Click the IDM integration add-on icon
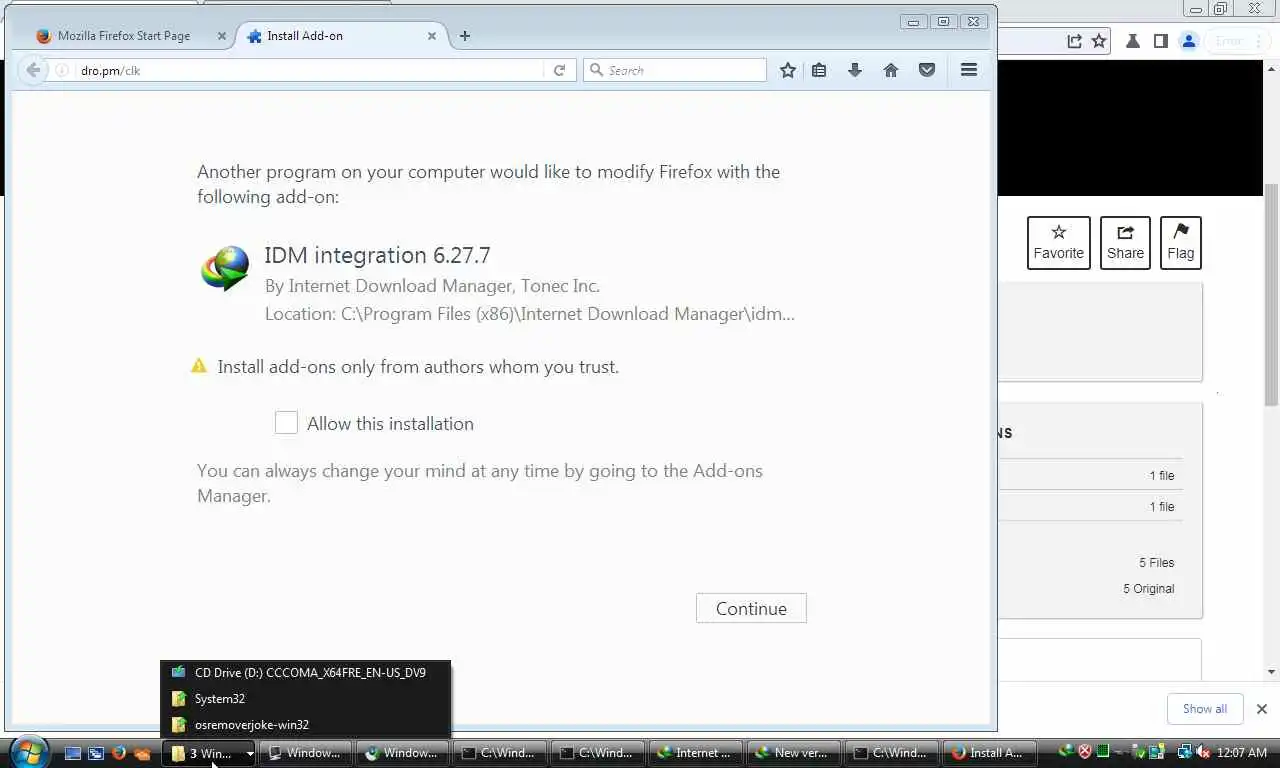This screenshot has height=768, width=1280. pos(225,268)
